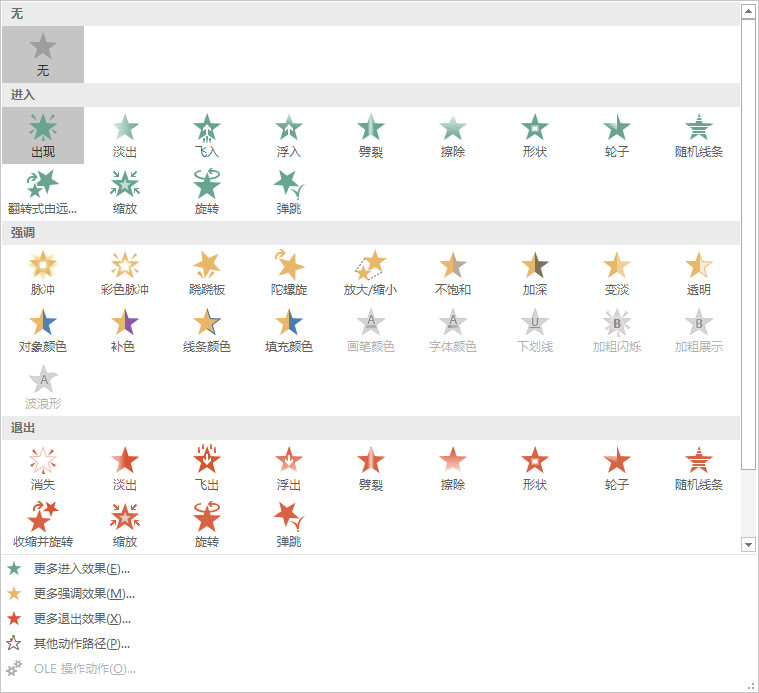Image resolution: width=759 pixels, height=693 pixels.
Task: Choose the green 旋转 entrance effect
Action: tap(207, 192)
